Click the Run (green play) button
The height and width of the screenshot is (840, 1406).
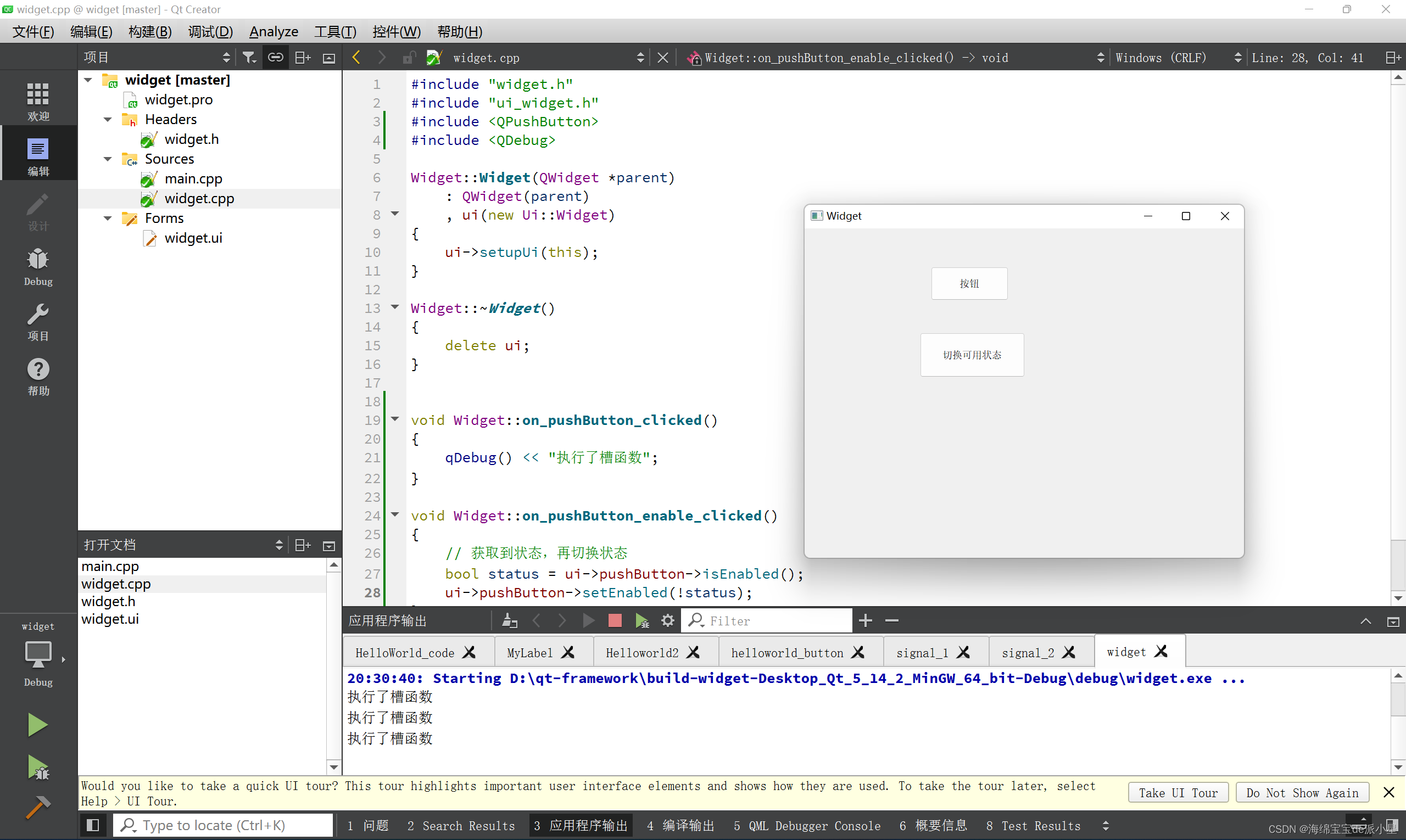37,724
